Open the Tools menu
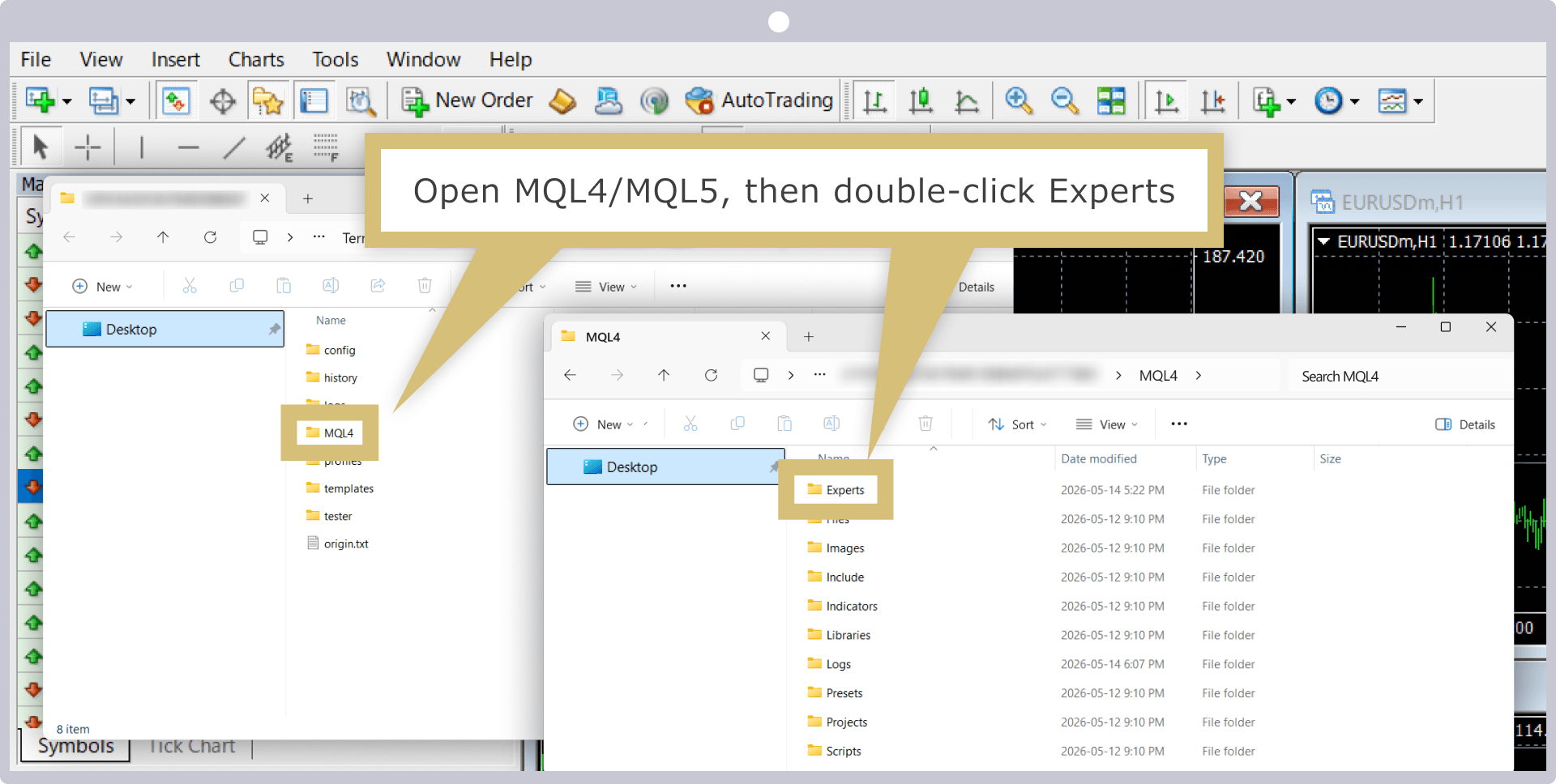The width and height of the screenshot is (1556, 784). click(336, 60)
